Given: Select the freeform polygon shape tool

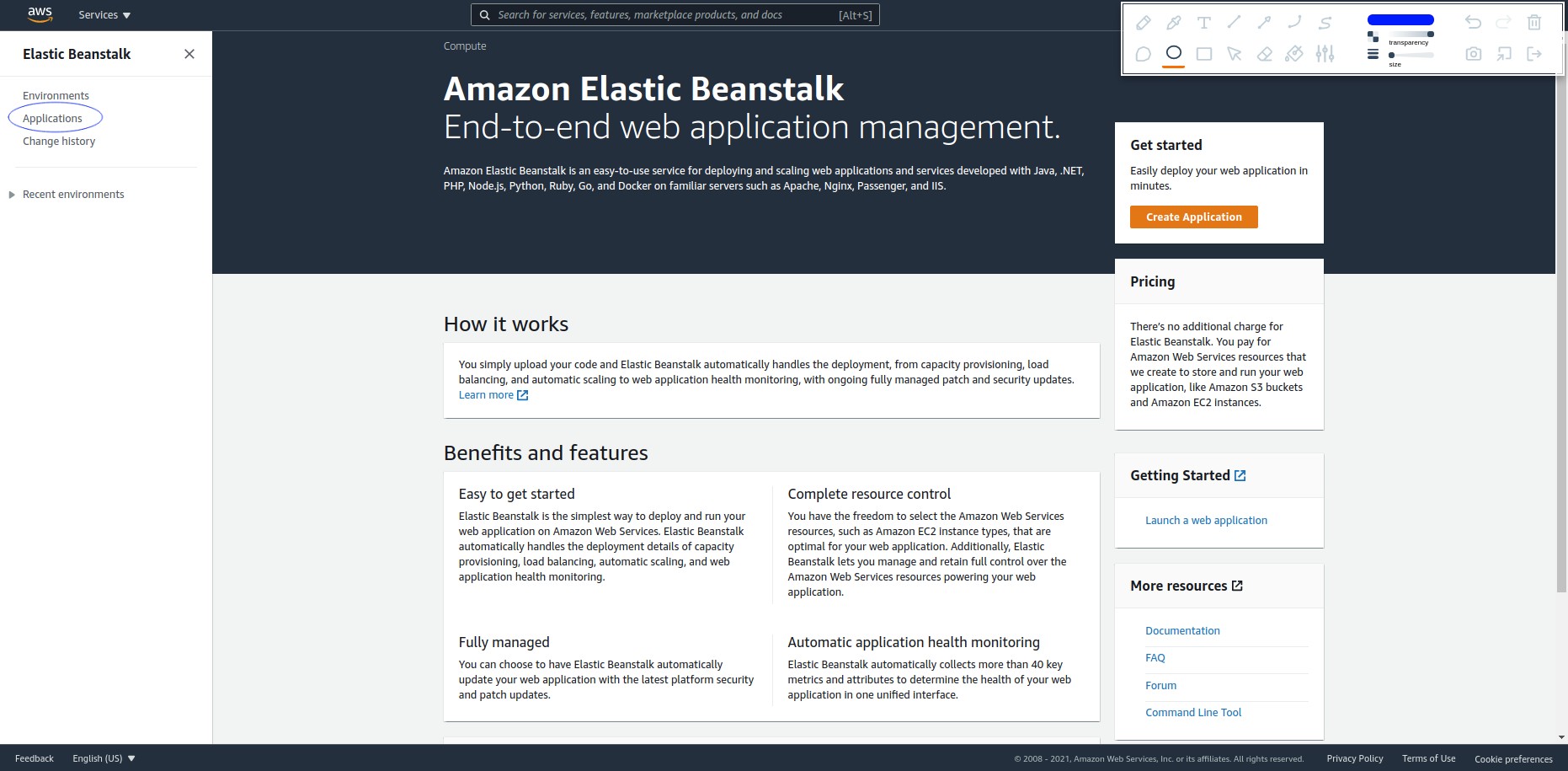Looking at the screenshot, I should (1143, 54).
